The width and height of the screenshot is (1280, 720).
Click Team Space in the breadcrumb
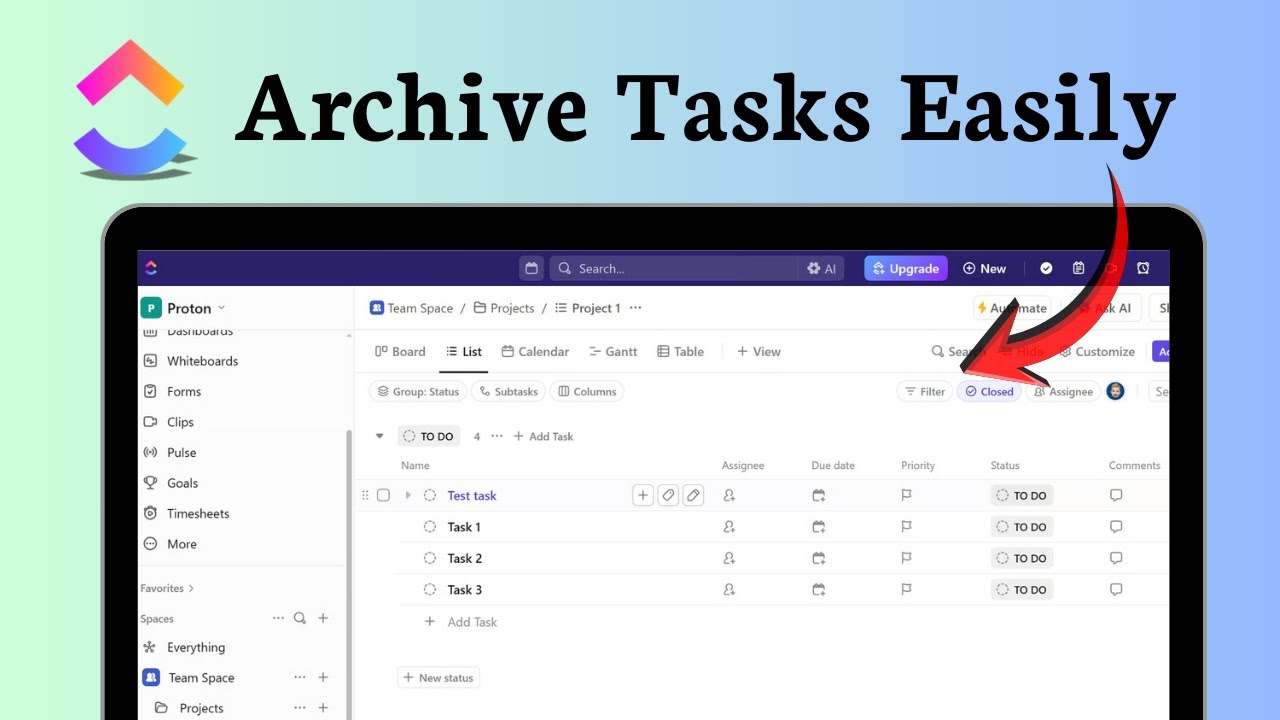point(411,308)
